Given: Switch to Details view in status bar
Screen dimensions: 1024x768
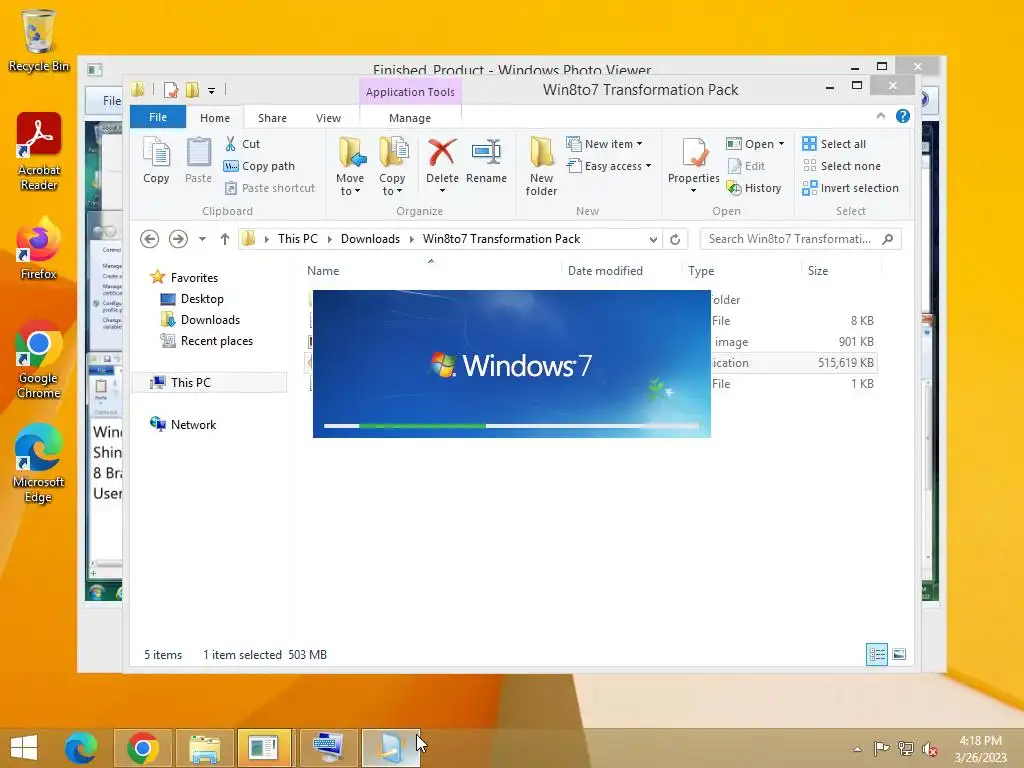Looking at the screenshot, I should tap(876, 654).
